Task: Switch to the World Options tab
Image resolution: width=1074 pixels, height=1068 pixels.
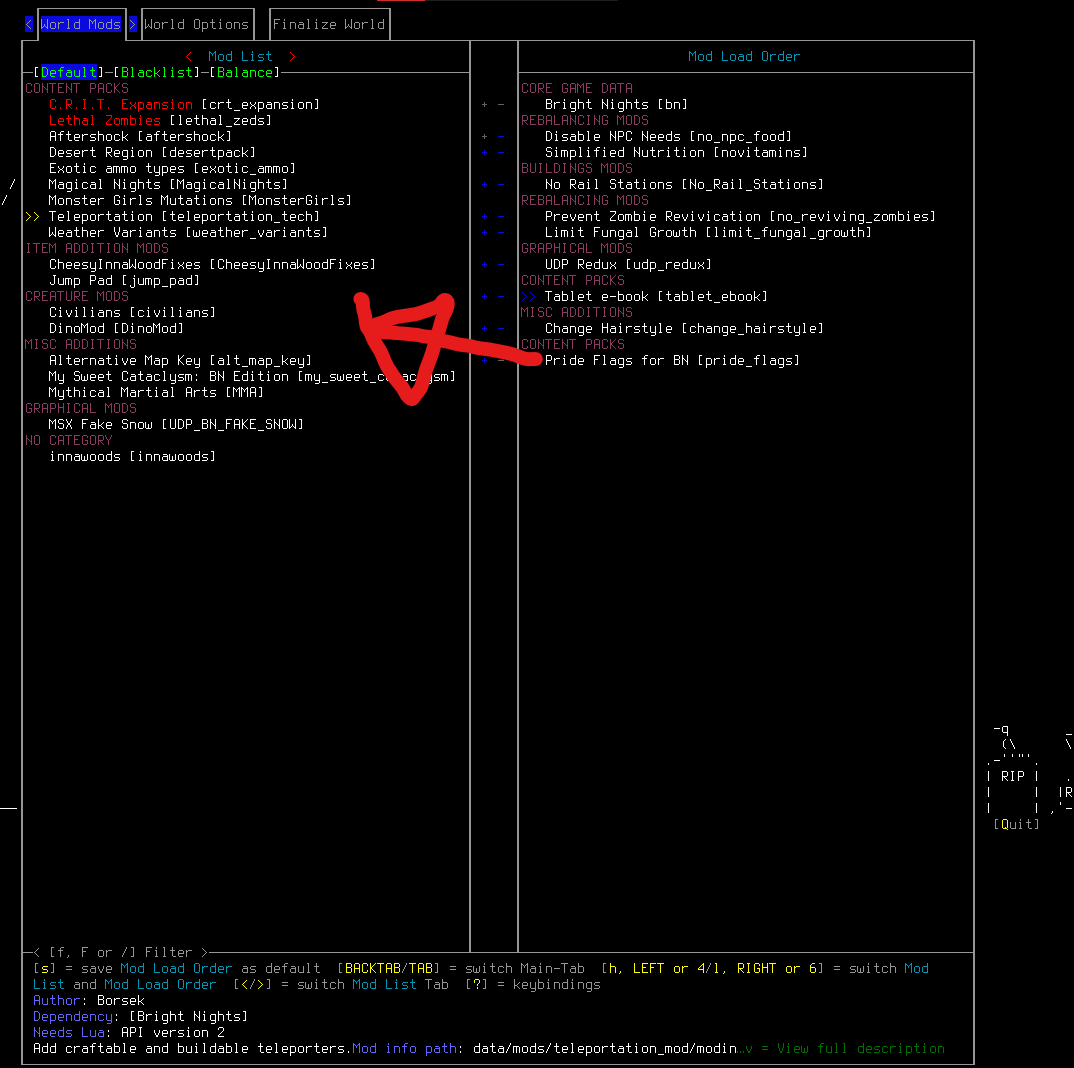Action: tap(197, 25)
